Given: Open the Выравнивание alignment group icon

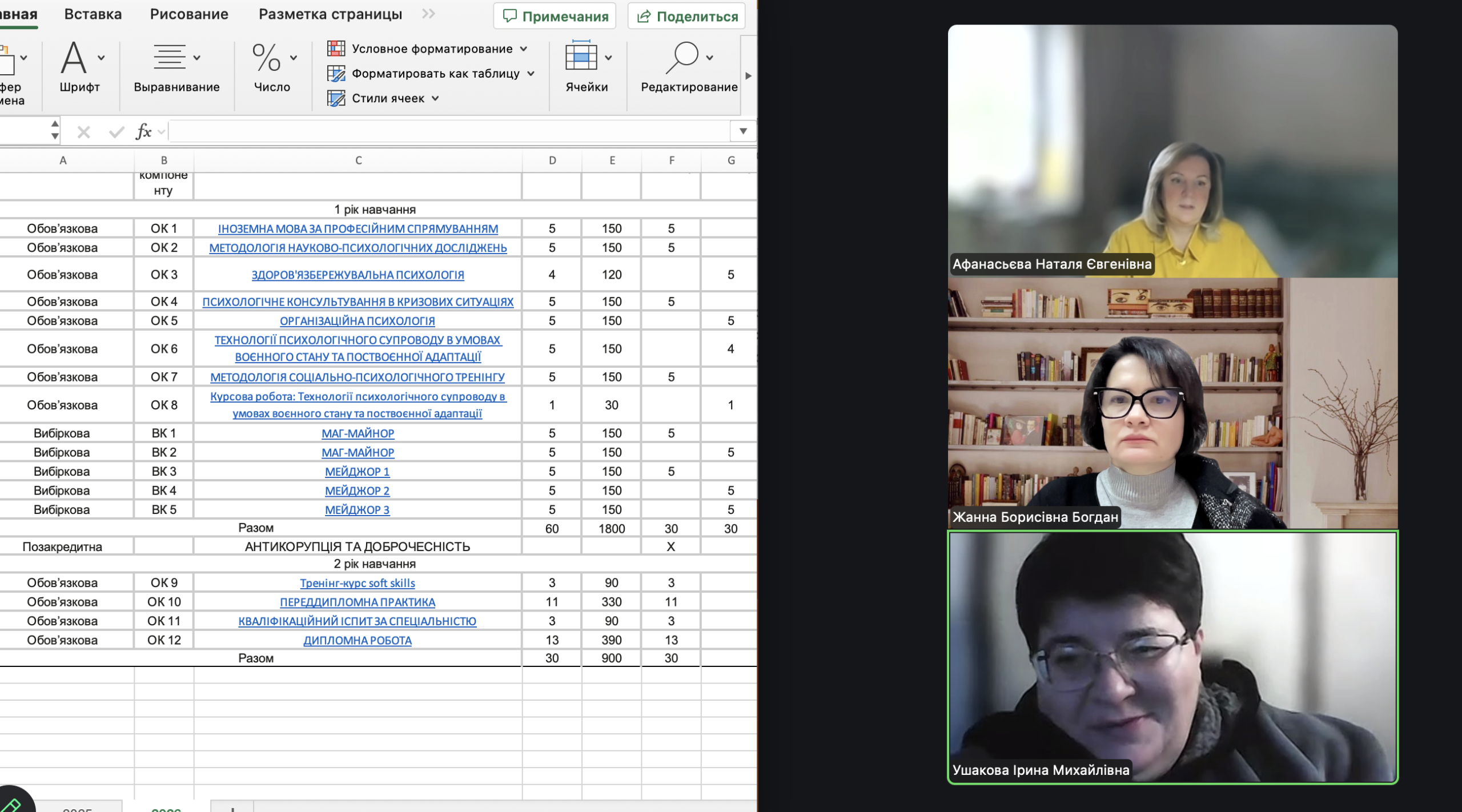Looking at the screenshot, I should click(170, 58).
